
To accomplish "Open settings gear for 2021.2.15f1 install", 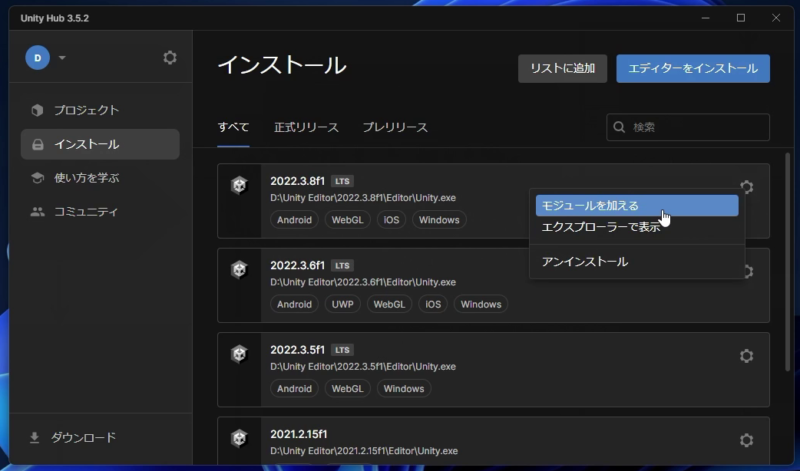I will (x=746, y=440).
